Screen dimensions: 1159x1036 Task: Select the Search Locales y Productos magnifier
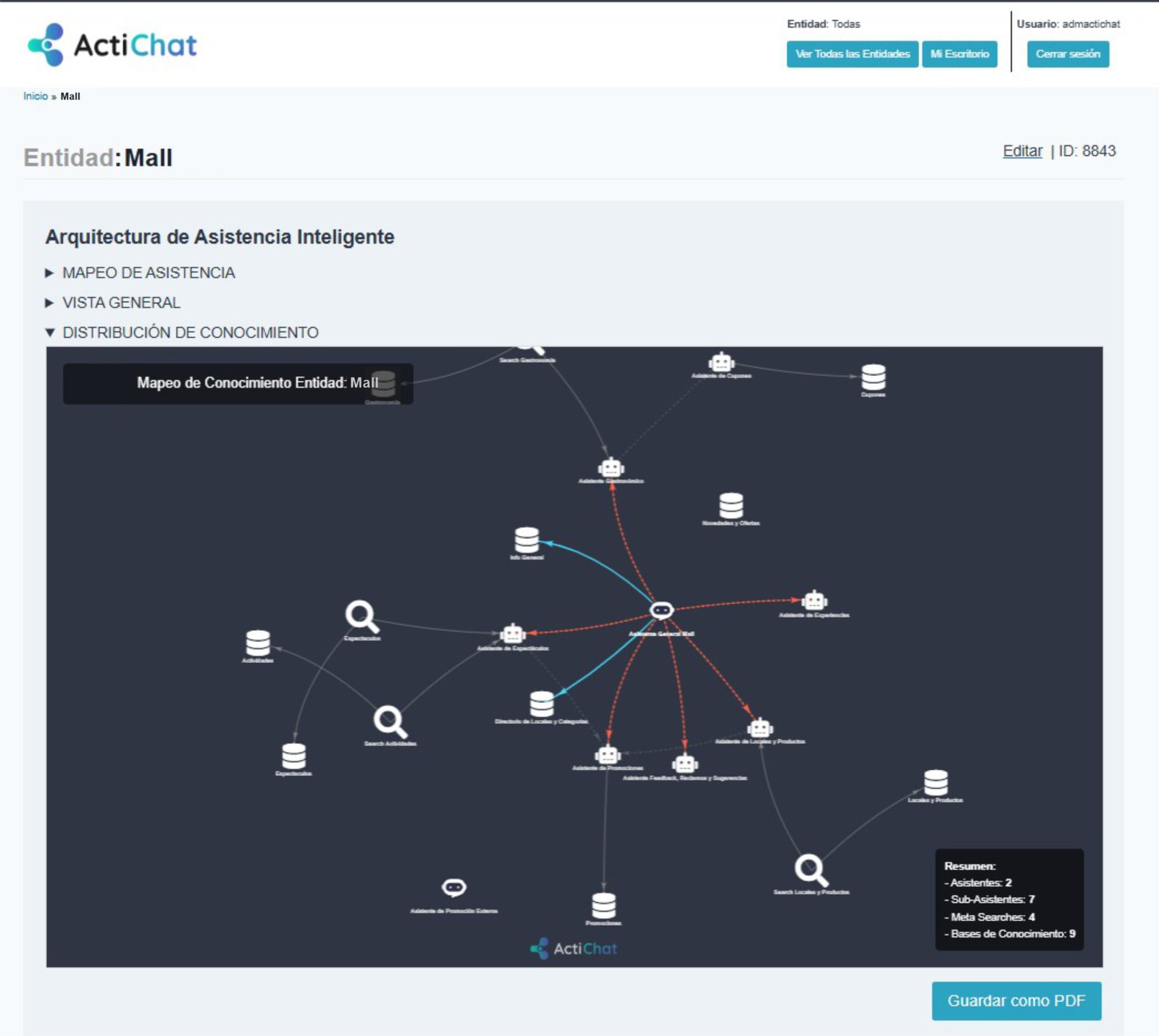point(811,869)
